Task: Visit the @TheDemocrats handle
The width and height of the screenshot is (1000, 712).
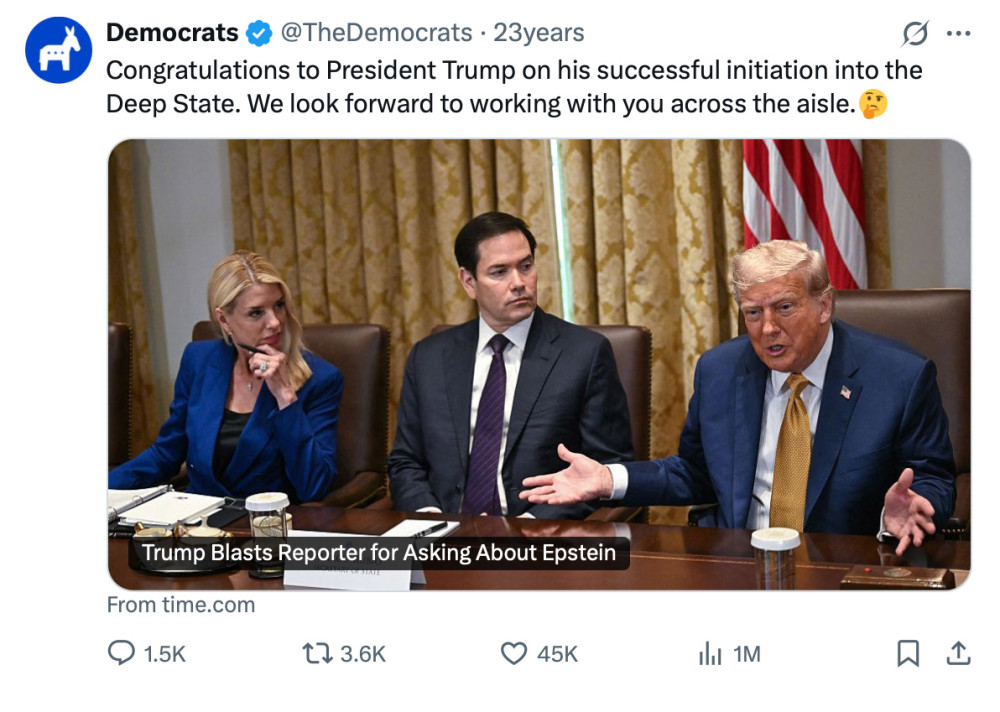Action: 376,33
